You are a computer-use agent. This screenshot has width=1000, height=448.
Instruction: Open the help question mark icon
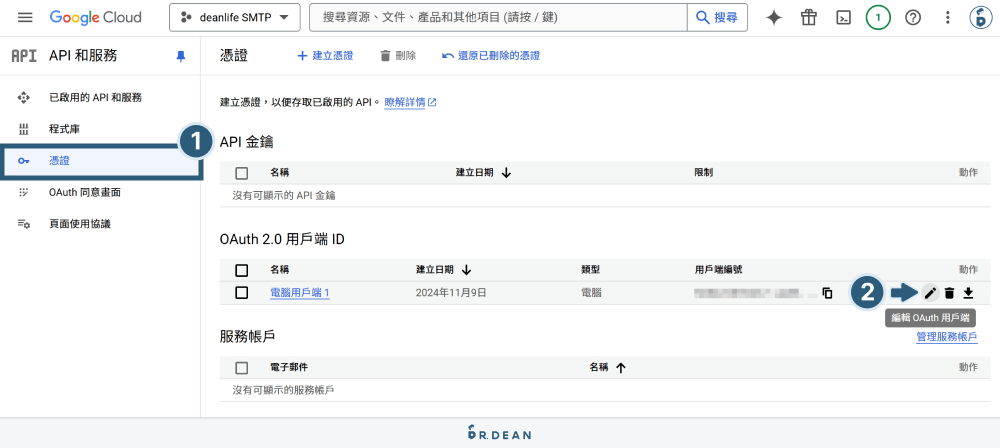point(913,18)
